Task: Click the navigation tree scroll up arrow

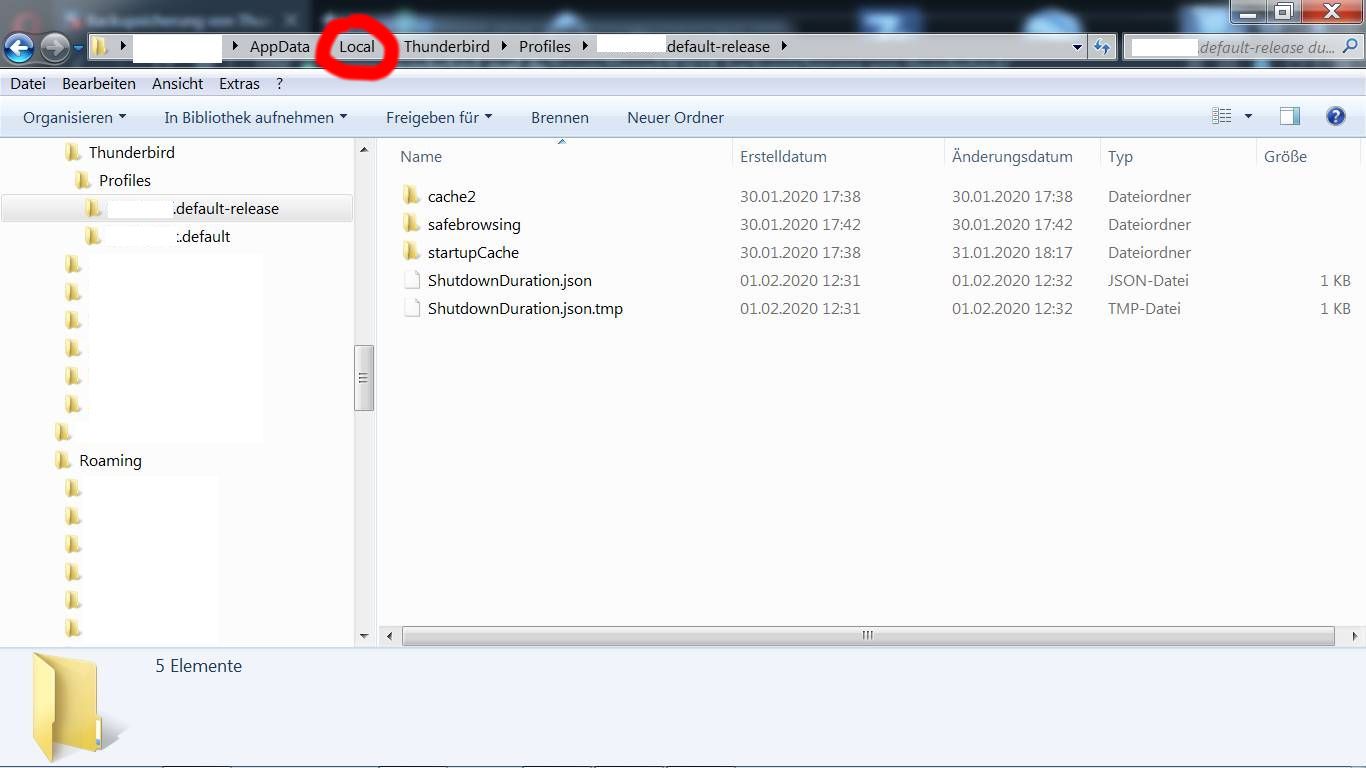Action: 364,150
